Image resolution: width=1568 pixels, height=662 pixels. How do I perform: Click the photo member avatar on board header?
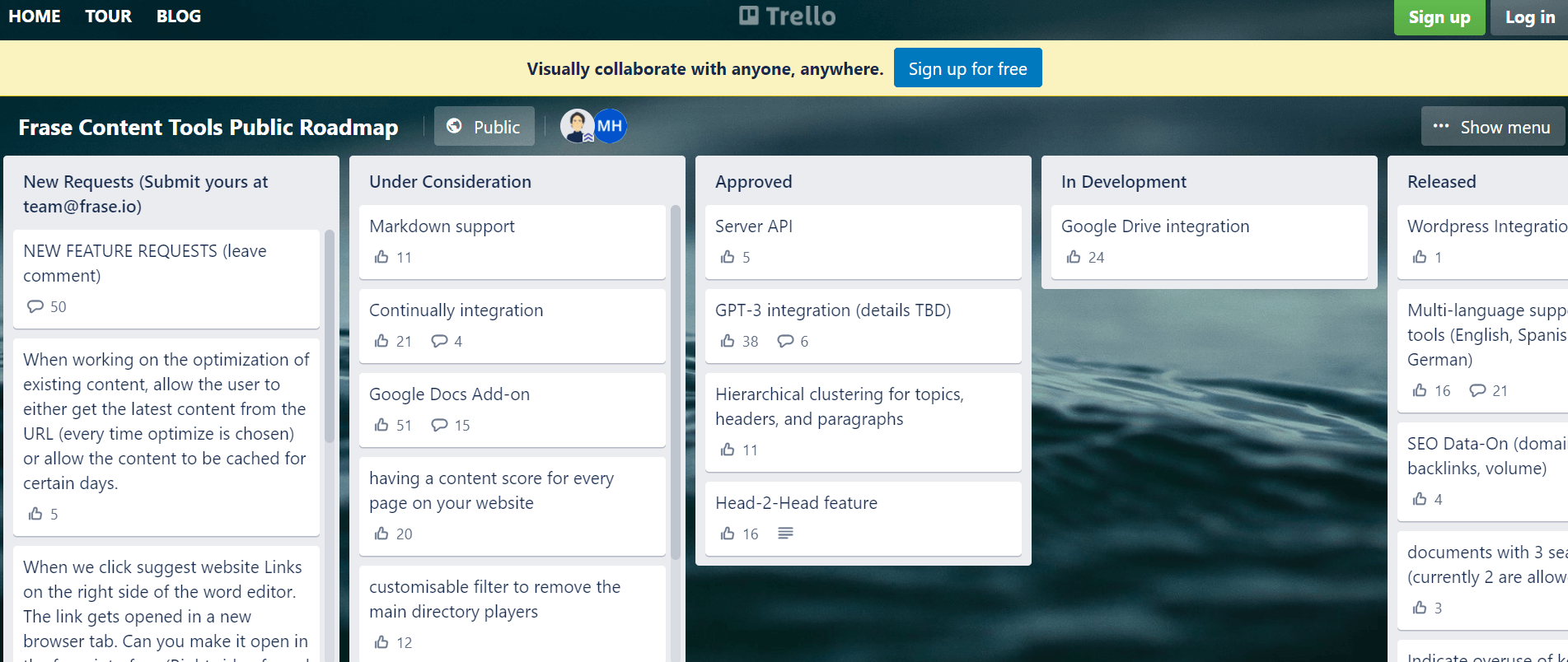click(x=577, y=126)
